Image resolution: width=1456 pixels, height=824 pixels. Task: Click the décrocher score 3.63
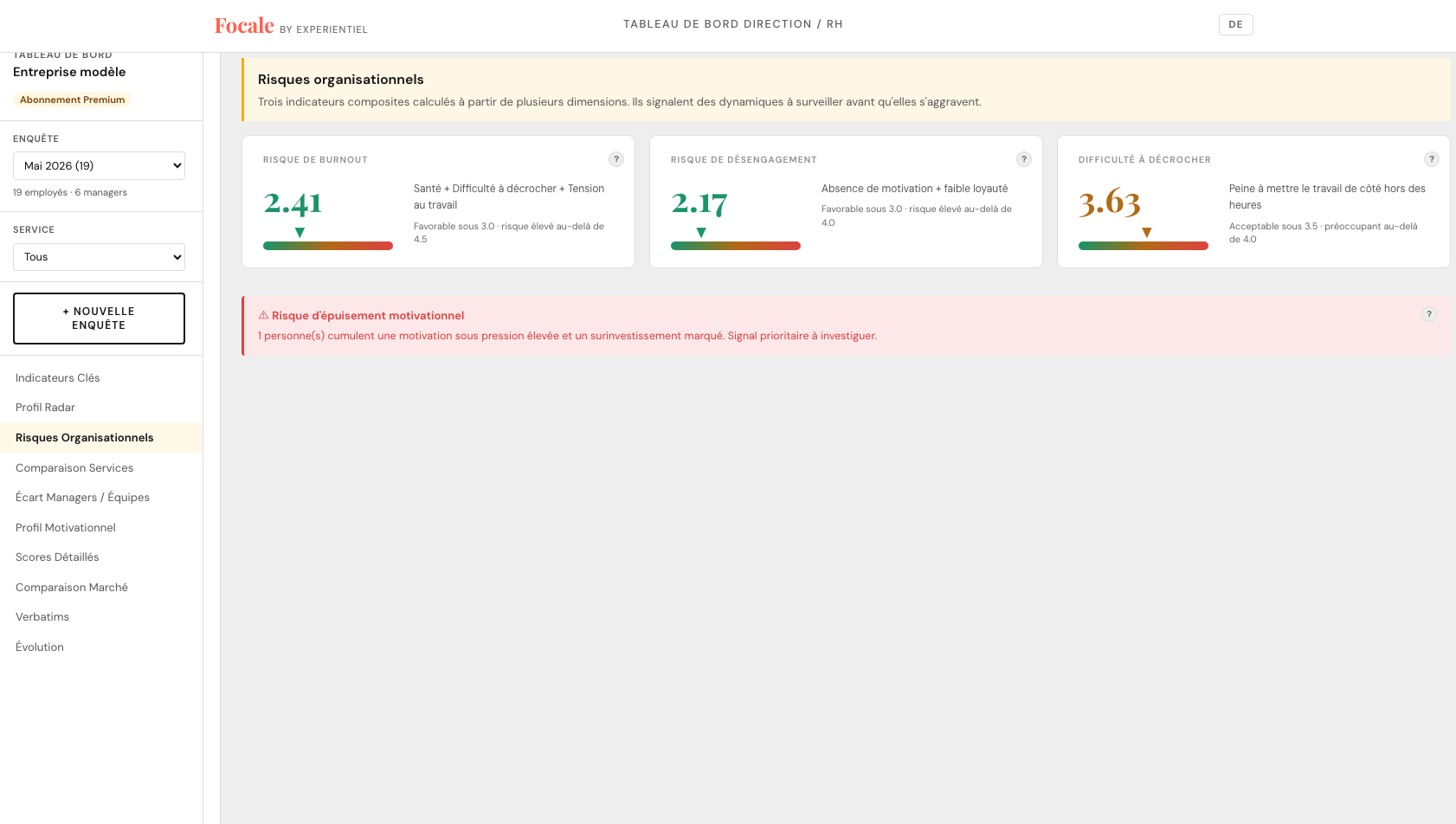[1110, 203]
